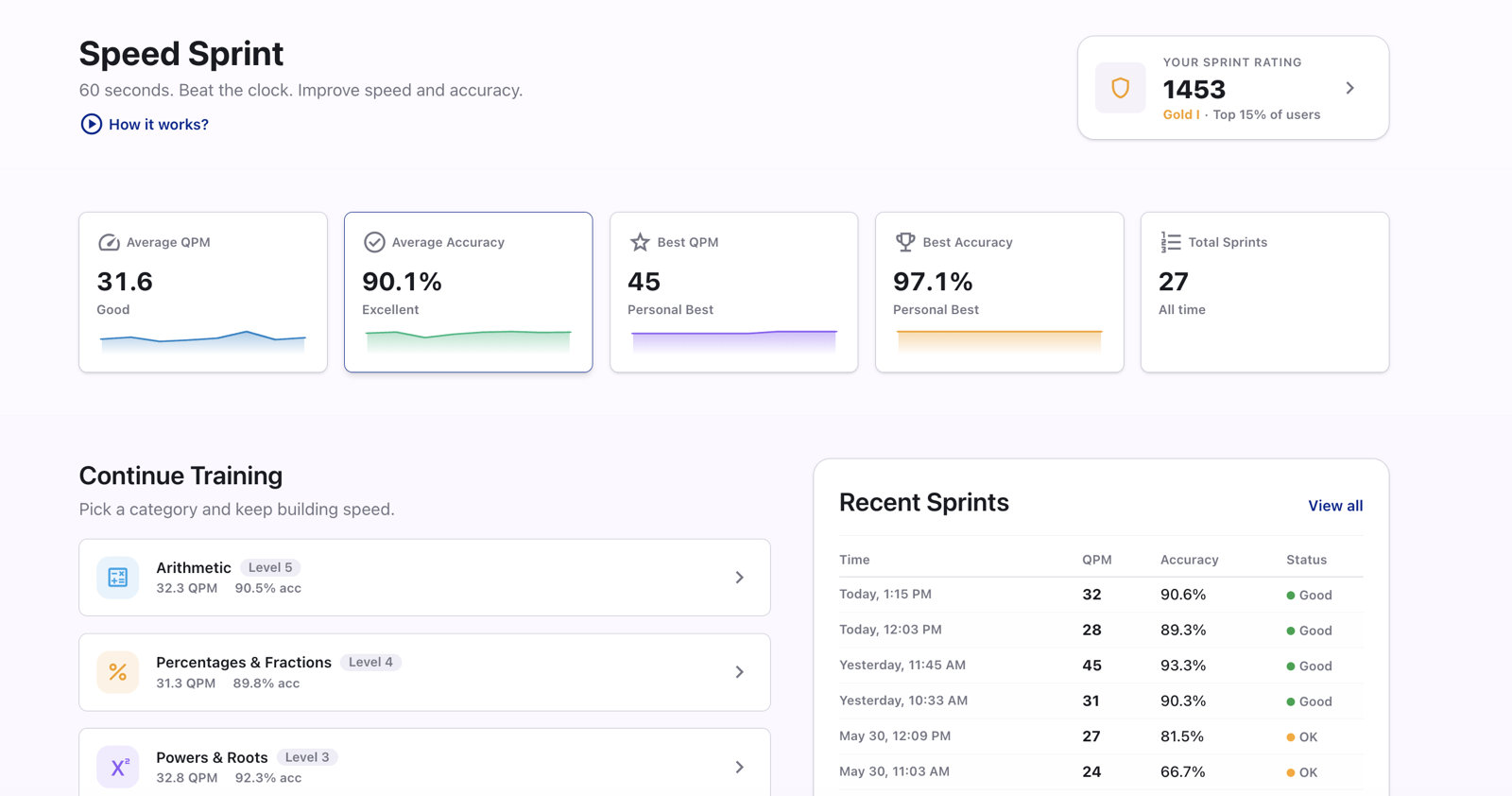This screenshot has height=796, width=1512.
Task: Click the Powers & Roots category title
Action: click(x=212, y=757)
